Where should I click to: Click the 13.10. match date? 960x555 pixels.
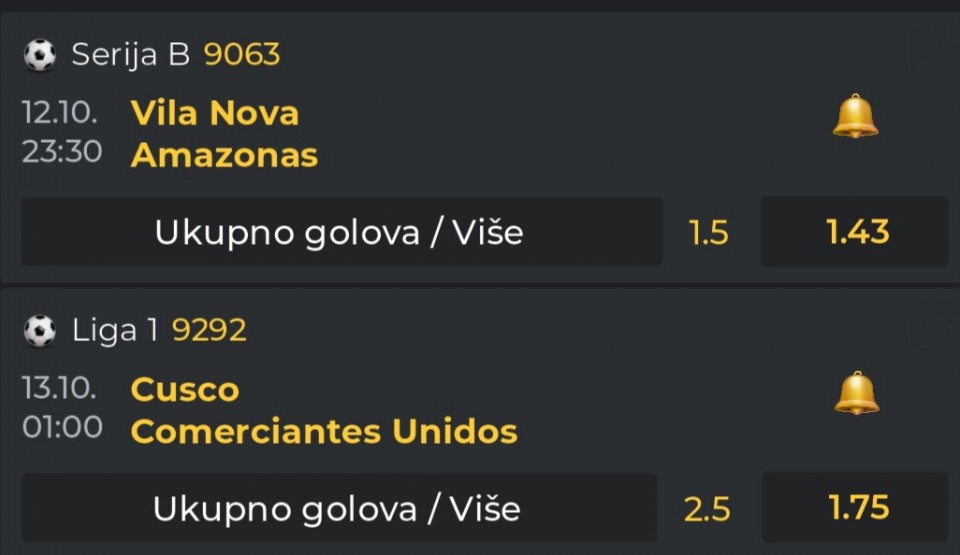pyautogui.click(x=59, y=388)
